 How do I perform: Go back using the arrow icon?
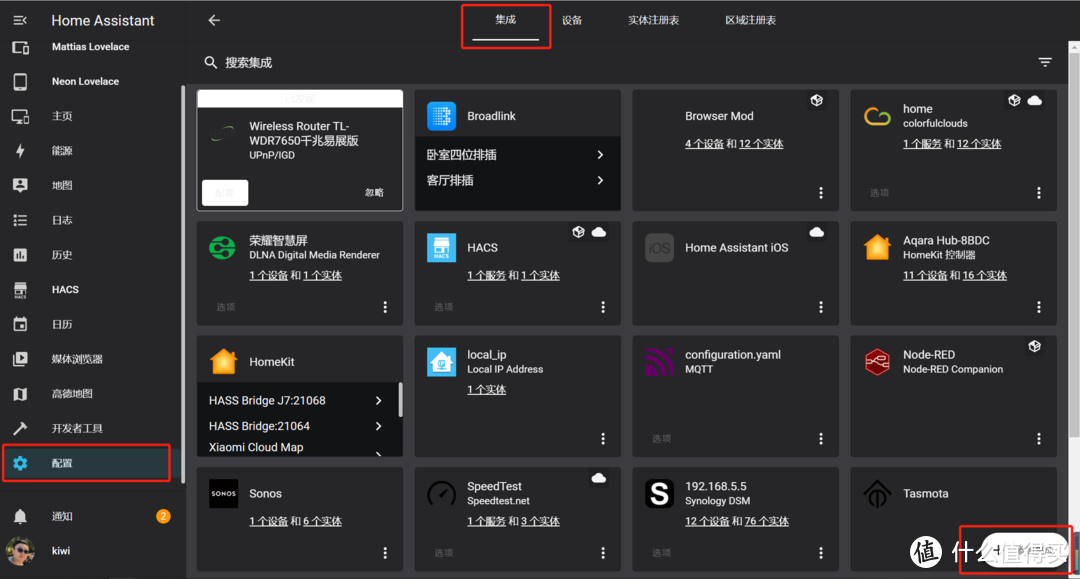coord(214,21)
